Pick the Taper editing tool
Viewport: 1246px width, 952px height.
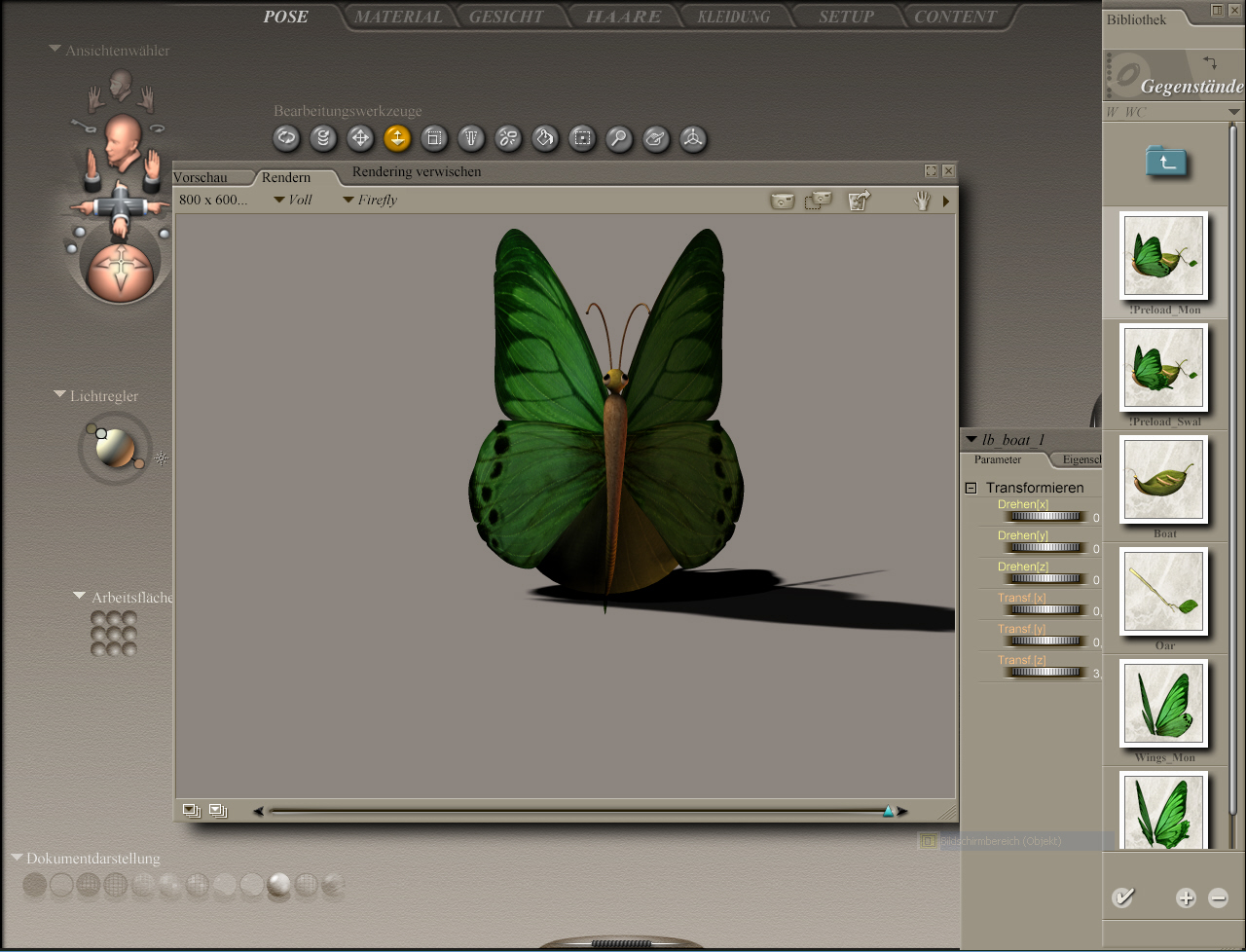[x=471, y=138]
